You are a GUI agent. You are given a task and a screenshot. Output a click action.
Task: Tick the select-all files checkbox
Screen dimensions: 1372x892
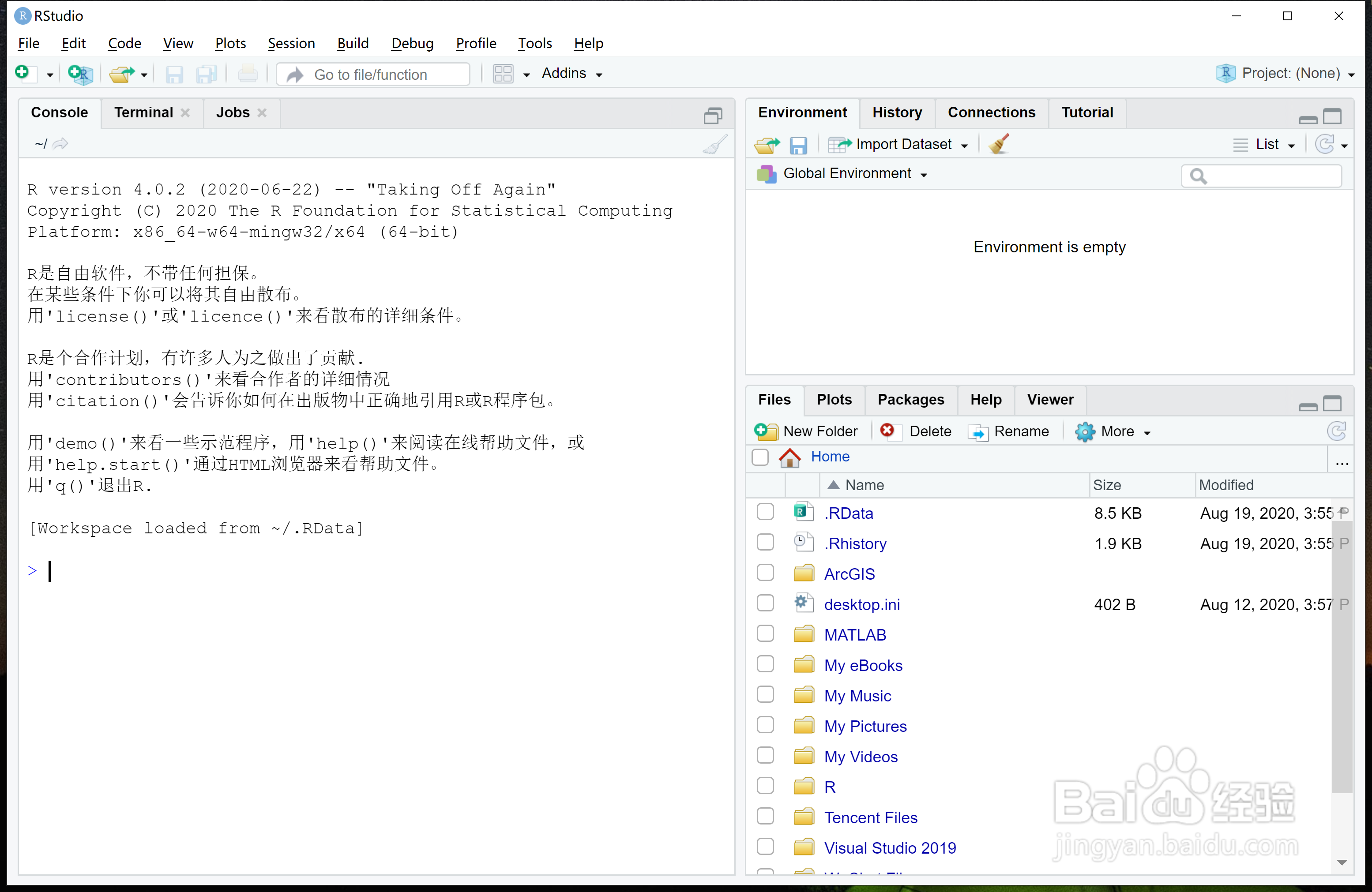tap(760, 457)
